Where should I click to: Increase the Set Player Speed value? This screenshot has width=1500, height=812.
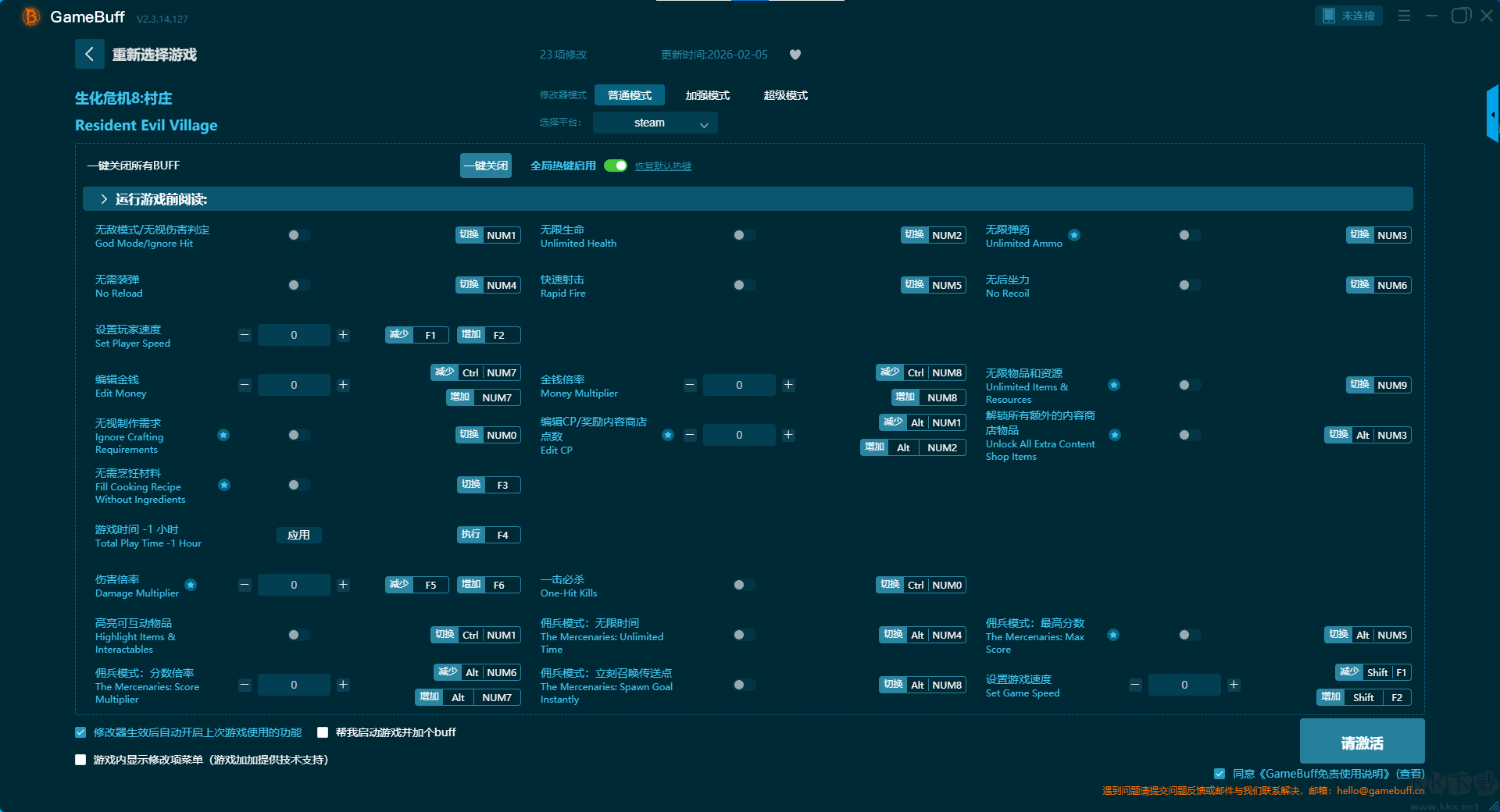[x=343, y=335]
